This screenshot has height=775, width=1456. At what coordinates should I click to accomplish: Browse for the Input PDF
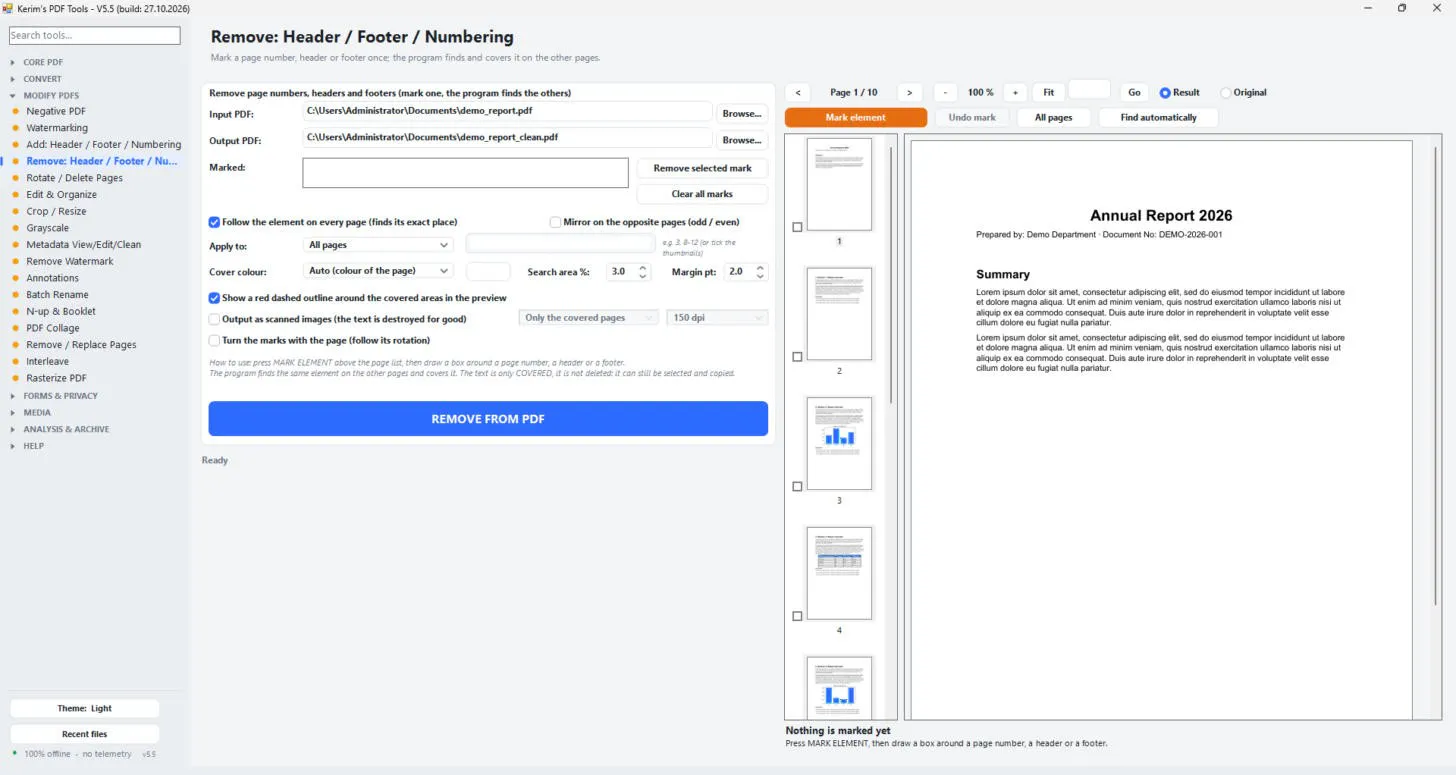pos(742,113)
